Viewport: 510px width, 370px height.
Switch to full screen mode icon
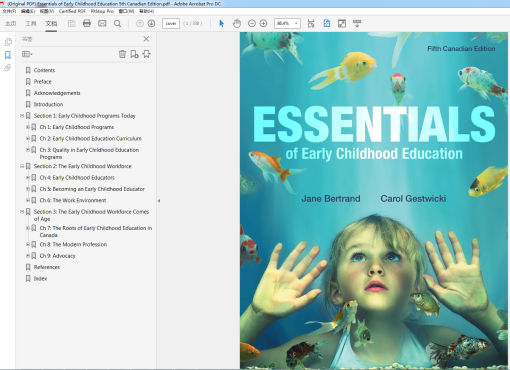[x=342, y=23]
